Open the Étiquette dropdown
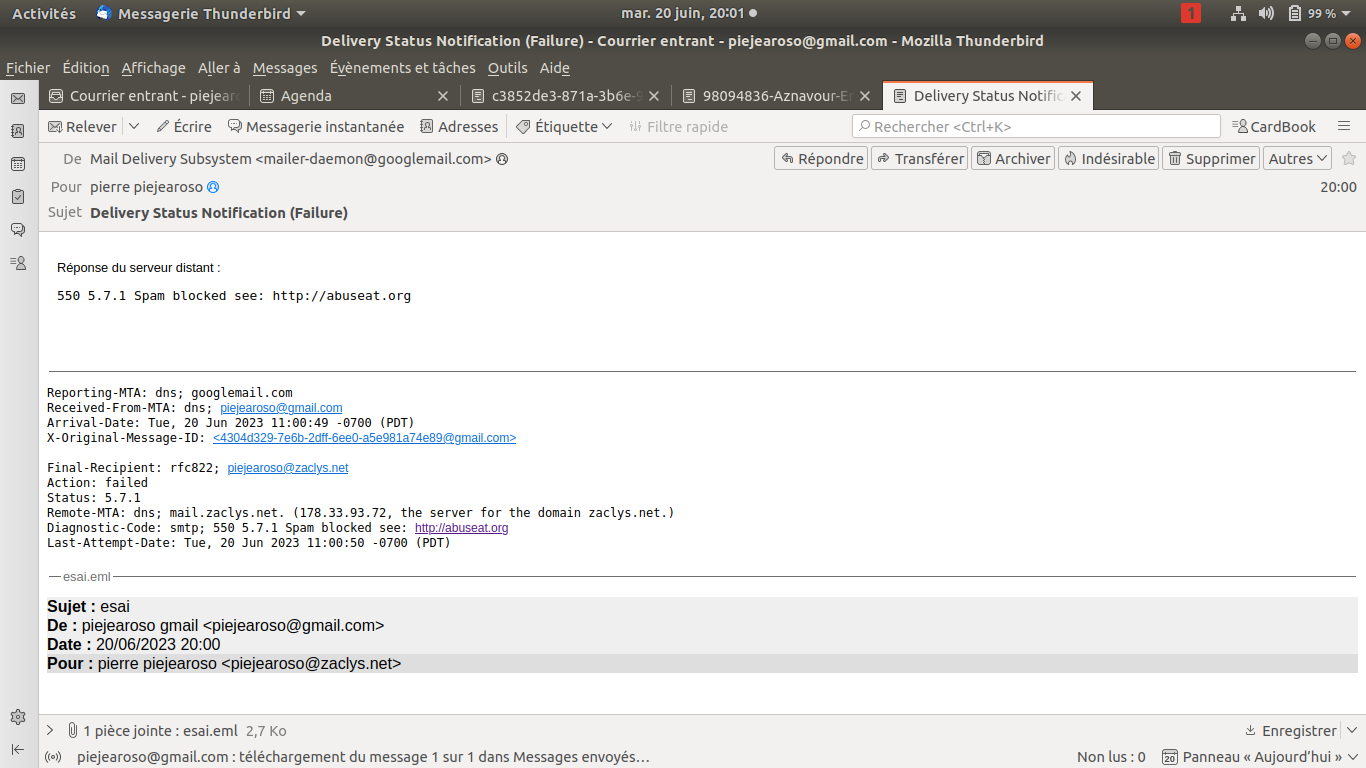This screenshot has height=768, width=1366. click(x=565, y=127)
